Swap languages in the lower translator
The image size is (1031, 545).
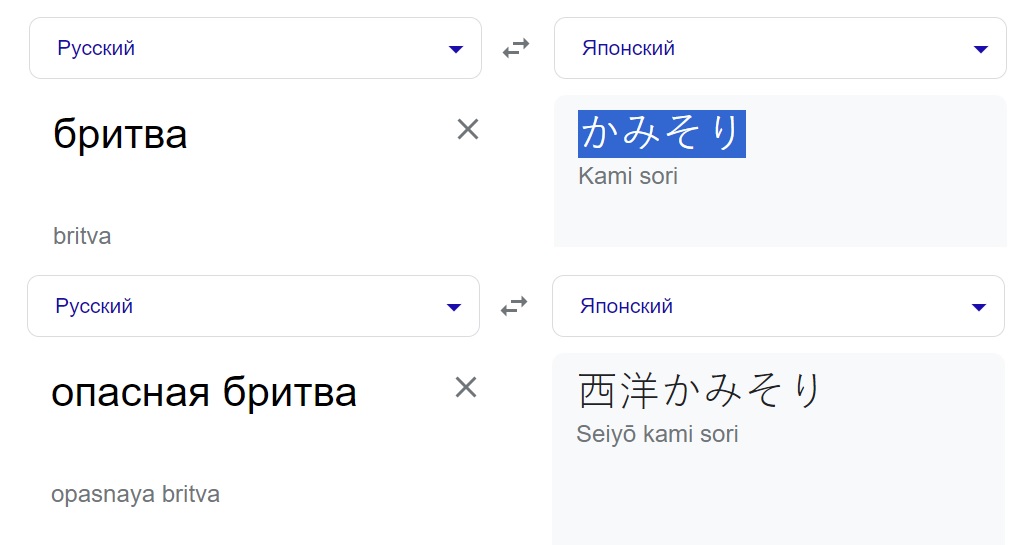(x=514, y=306)
